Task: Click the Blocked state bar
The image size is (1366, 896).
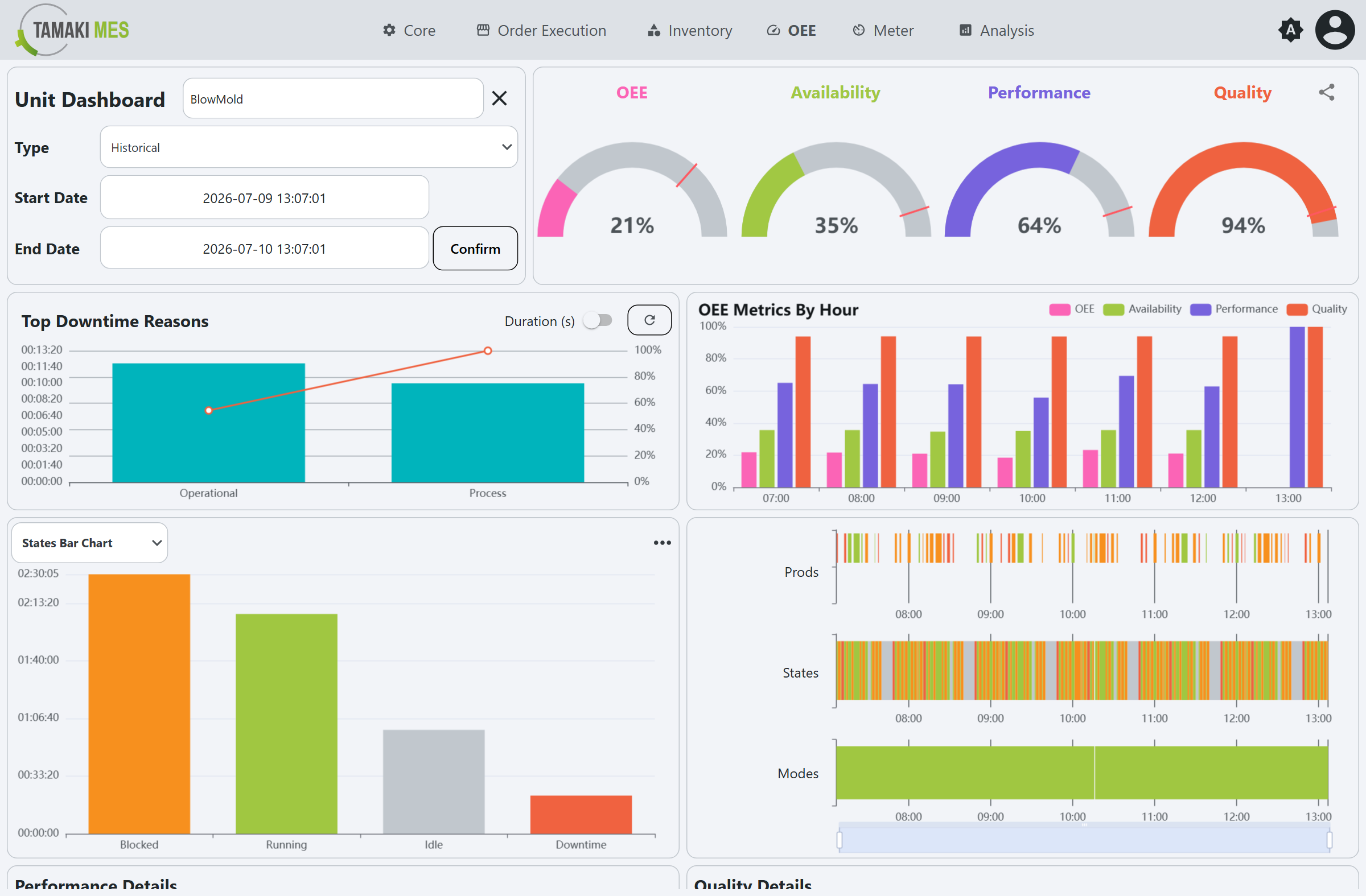Action: tap(139, 703)
